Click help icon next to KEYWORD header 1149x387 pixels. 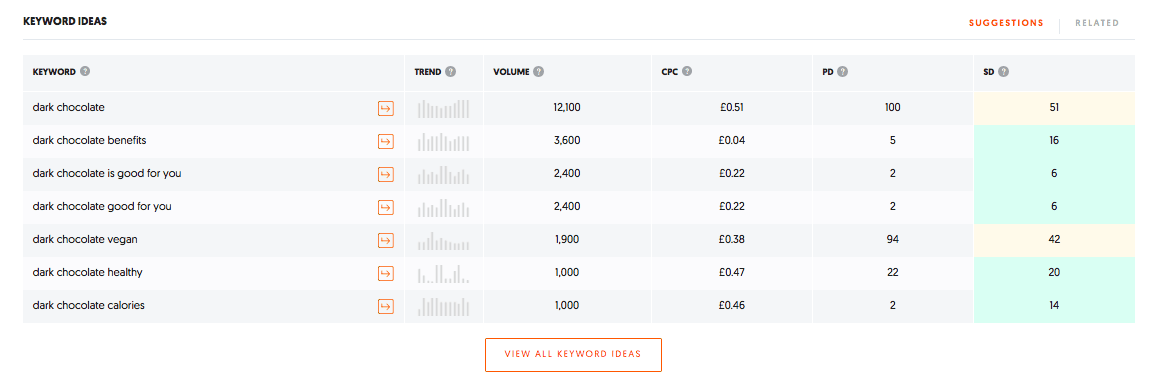tap(85, 72)
